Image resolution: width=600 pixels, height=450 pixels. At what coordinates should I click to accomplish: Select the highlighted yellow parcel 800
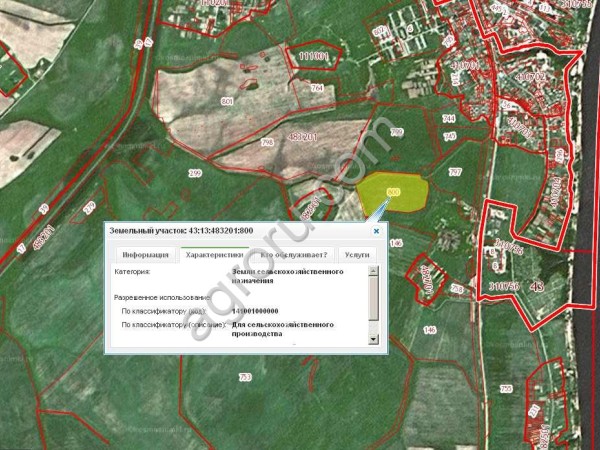point(392,192)
